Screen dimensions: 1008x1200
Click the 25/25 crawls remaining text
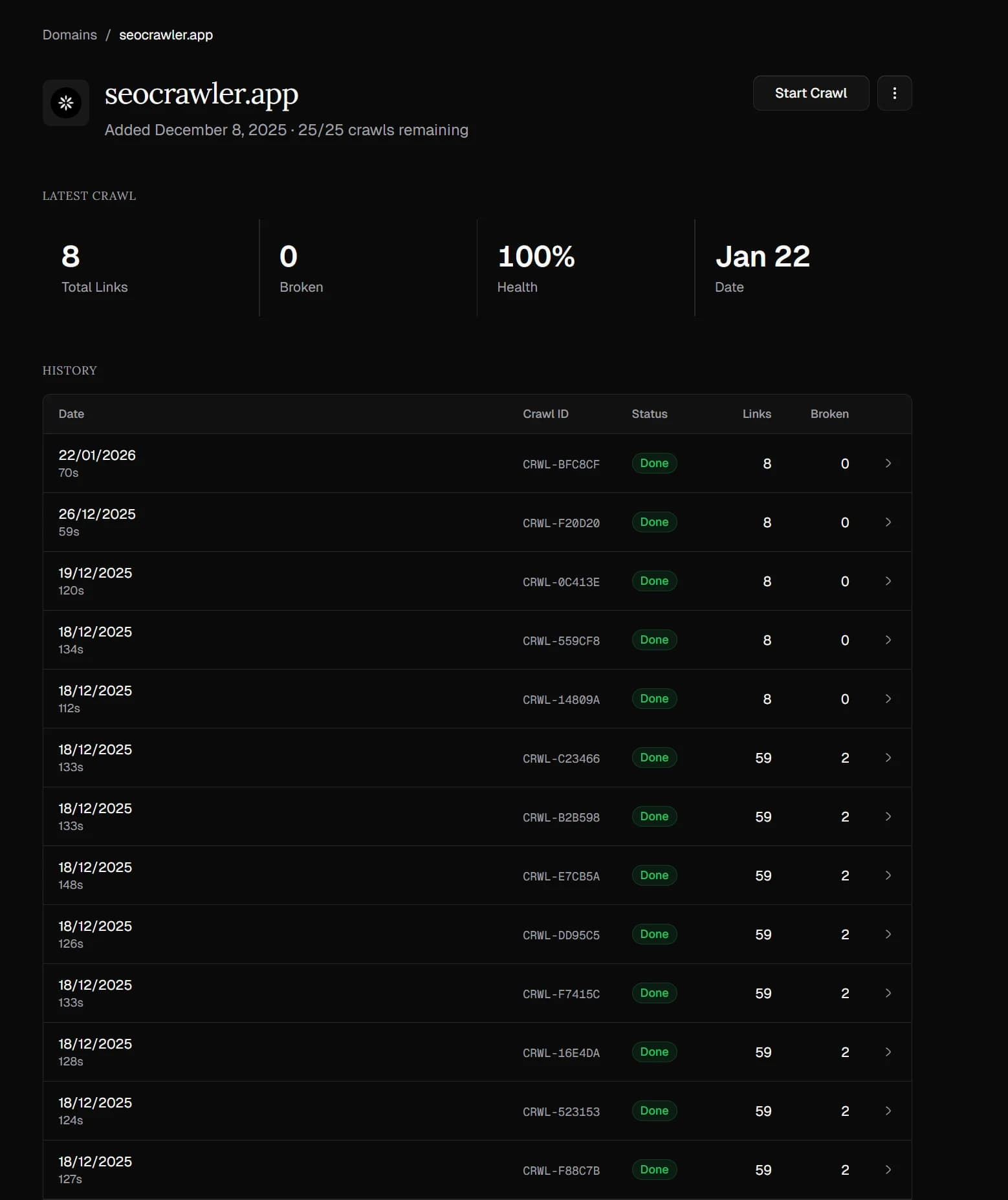click(383, 130)
